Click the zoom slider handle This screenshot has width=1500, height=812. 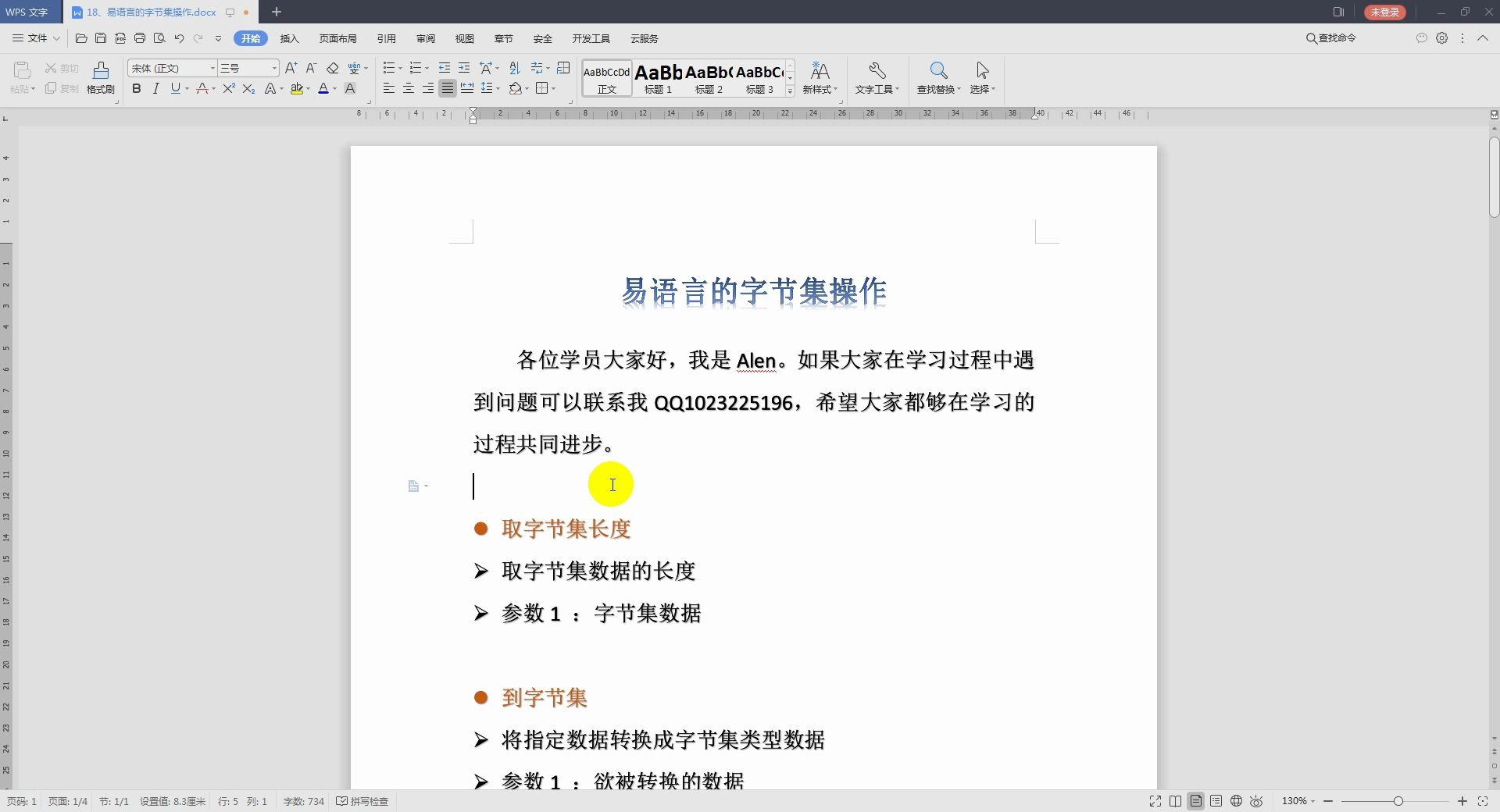coord(1398,801)
